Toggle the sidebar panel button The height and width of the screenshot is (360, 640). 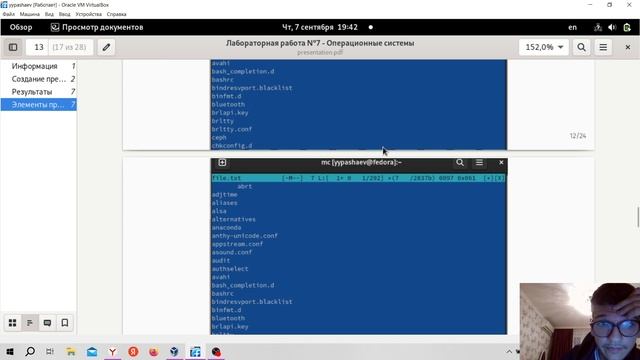click(13, 47)
